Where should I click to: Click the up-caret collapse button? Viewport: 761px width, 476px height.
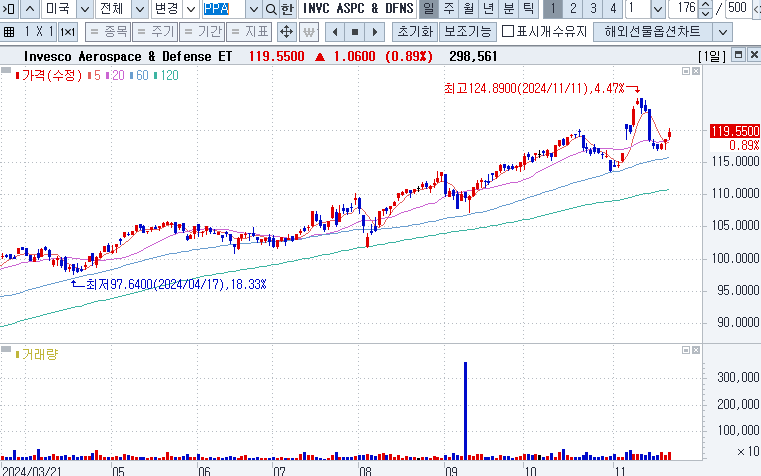pos(30,9)
